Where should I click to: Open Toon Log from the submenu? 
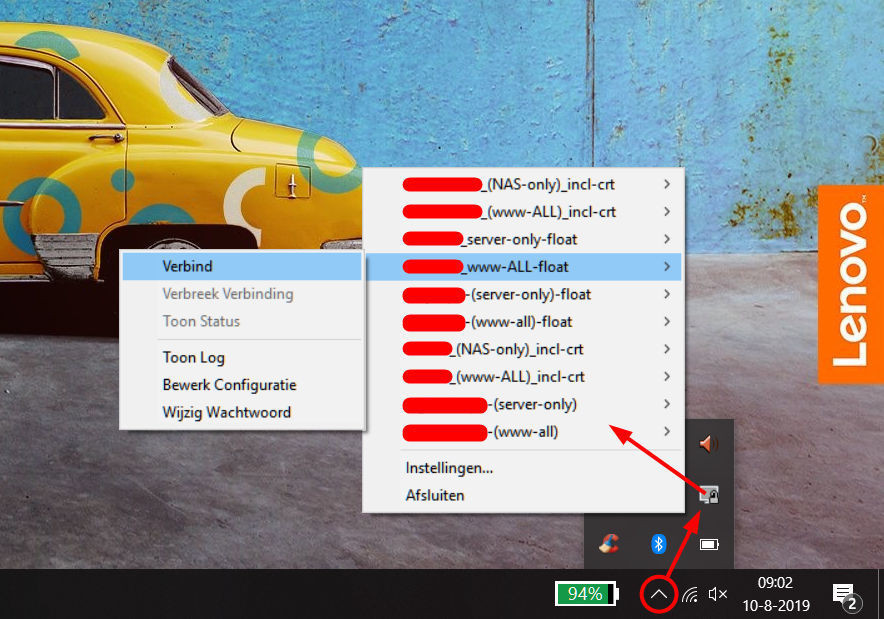click(242, 357)
